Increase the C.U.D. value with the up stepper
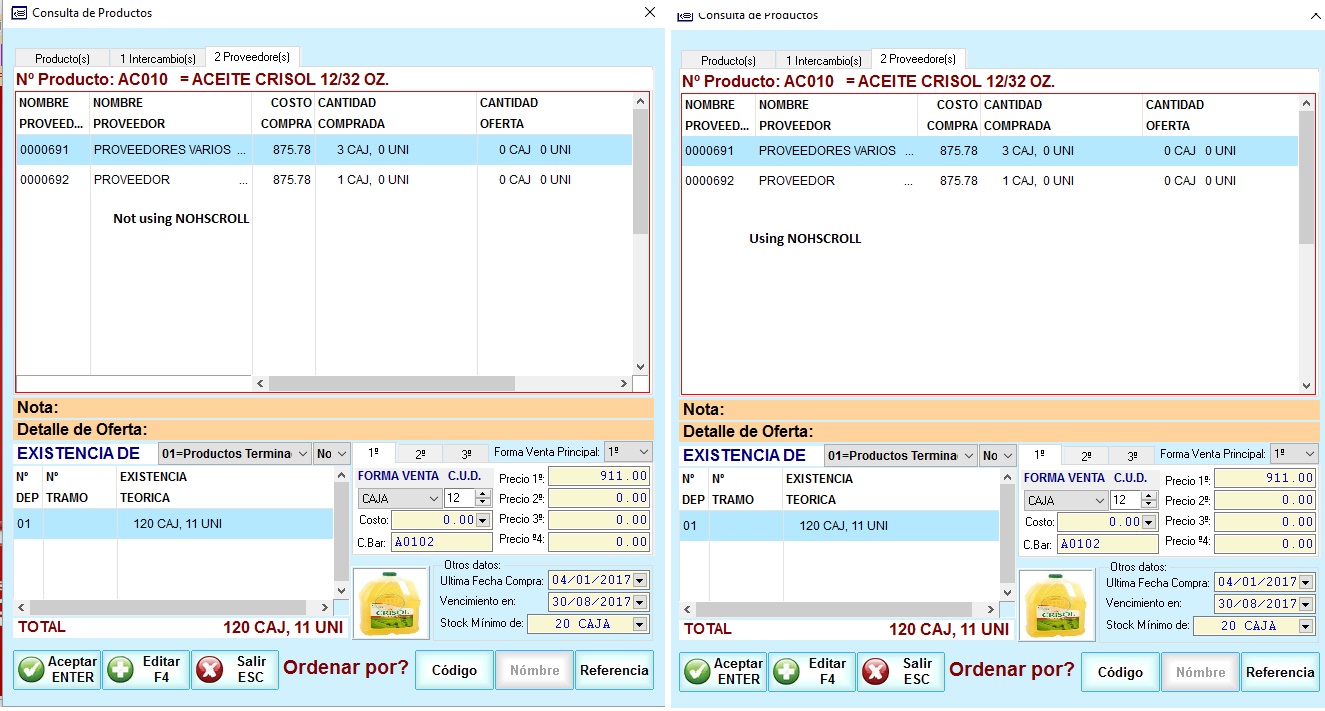The image size is (1325, 711). [481, 492]
